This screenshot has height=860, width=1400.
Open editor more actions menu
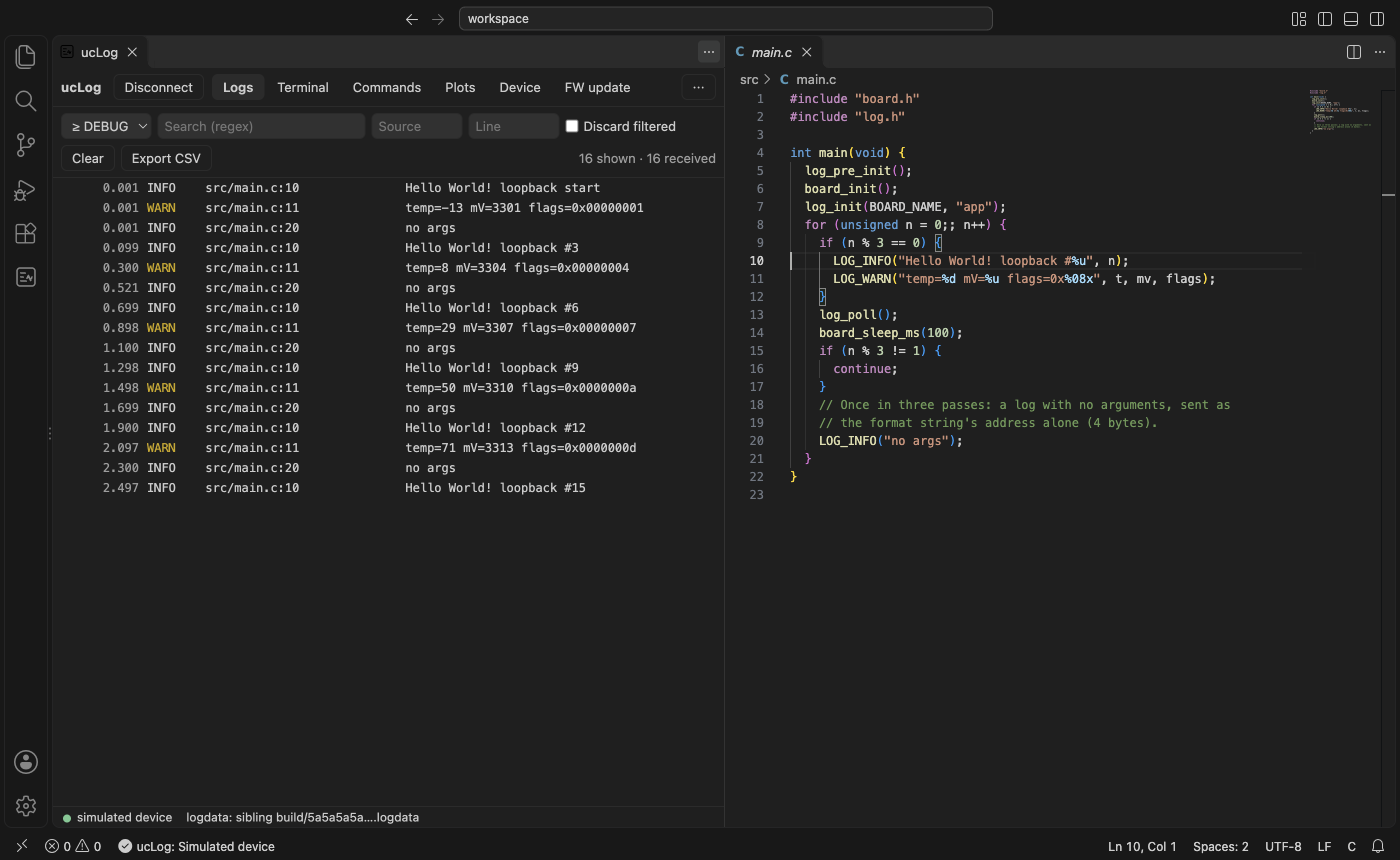1380,52
